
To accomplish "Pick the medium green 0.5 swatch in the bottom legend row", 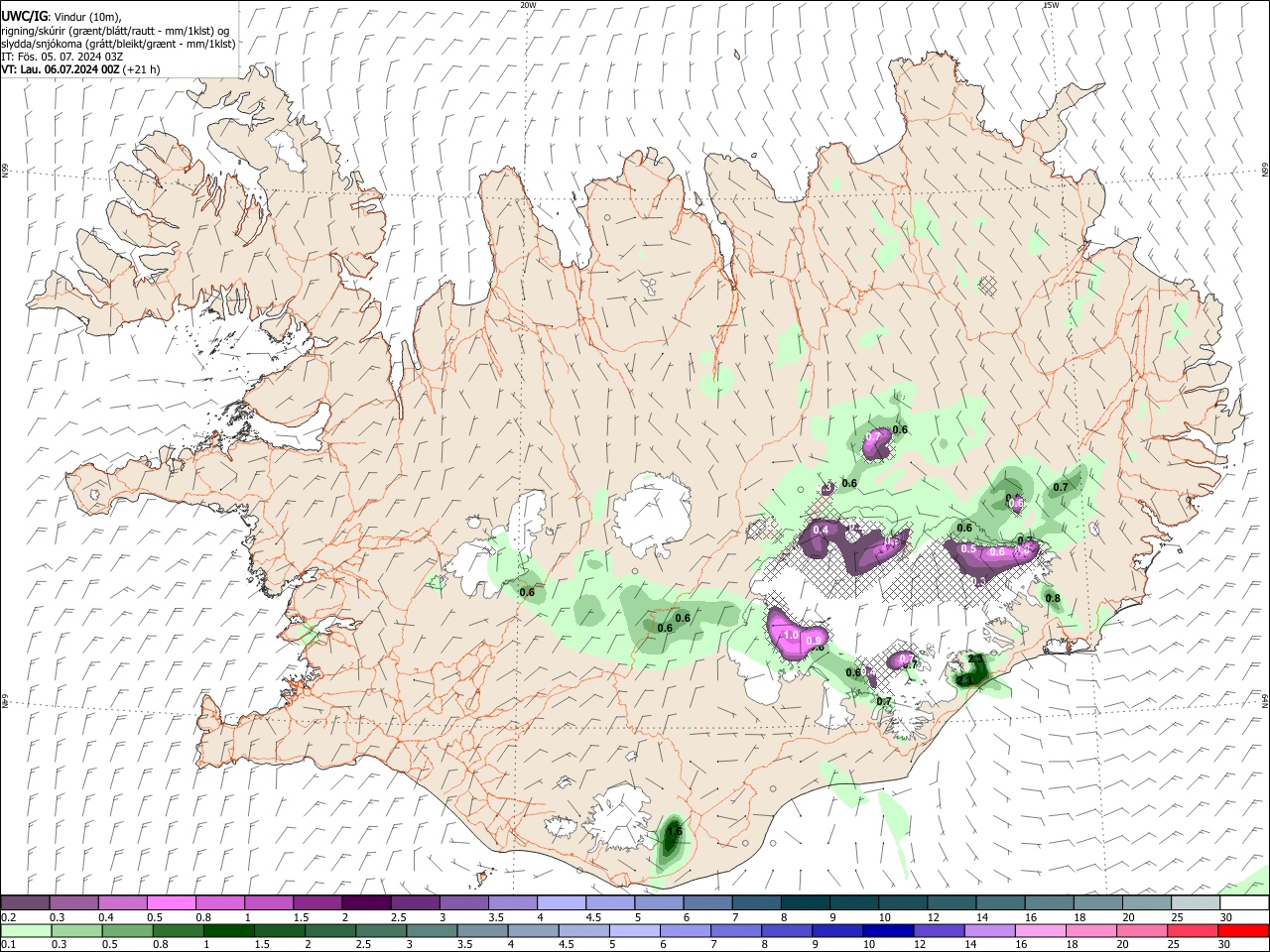I will pyautogui.click(x=127, y=931).
